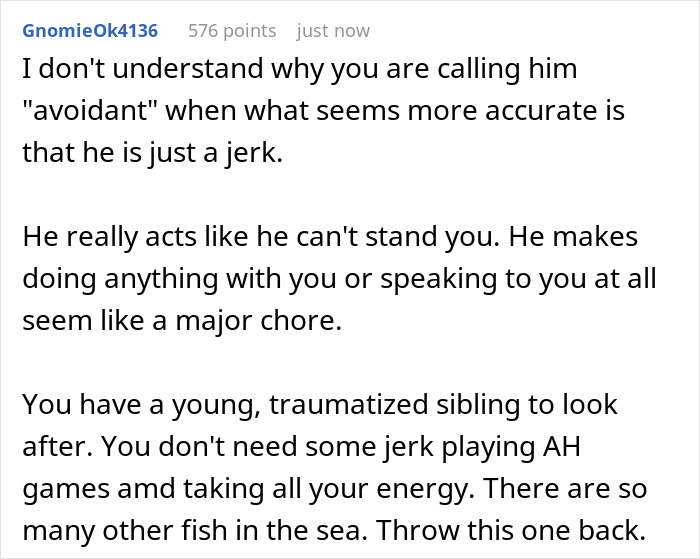
Task: Open GnomieOk4136's user profile link
Action: (x=89, y=30)
